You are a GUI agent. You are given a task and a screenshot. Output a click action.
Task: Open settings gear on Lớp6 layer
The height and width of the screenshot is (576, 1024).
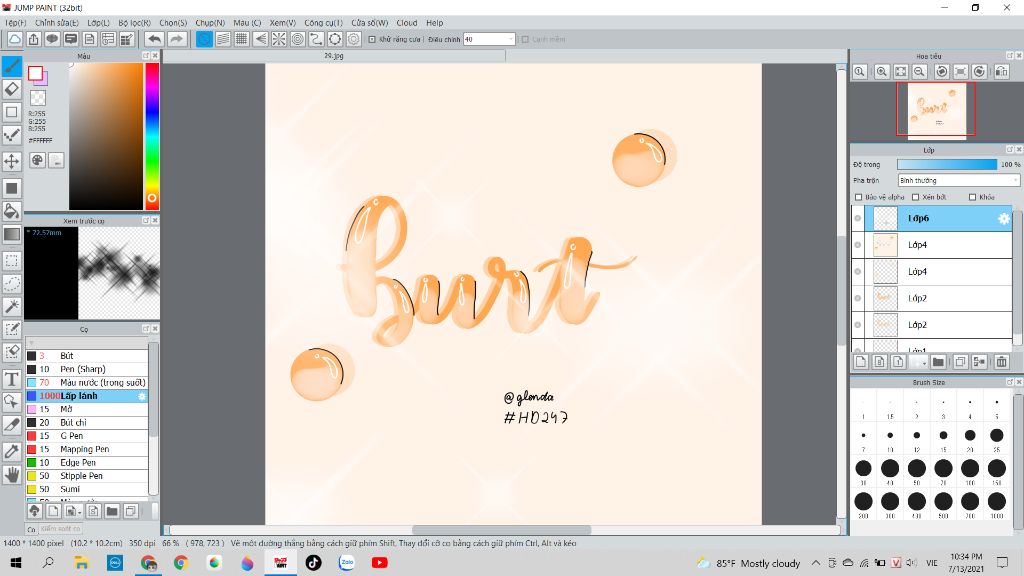(x=1004, y=219)
